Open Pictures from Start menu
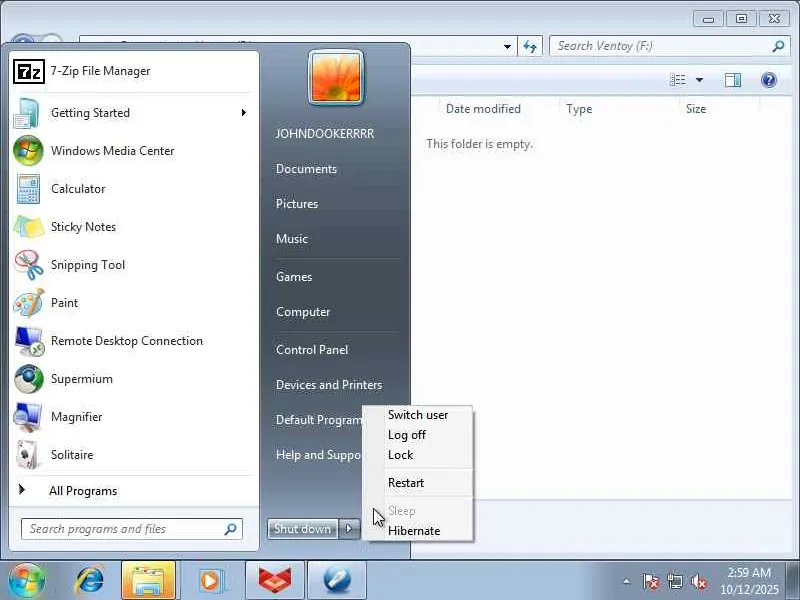Viewport: 800px width, 600px height. click(297, 204)
